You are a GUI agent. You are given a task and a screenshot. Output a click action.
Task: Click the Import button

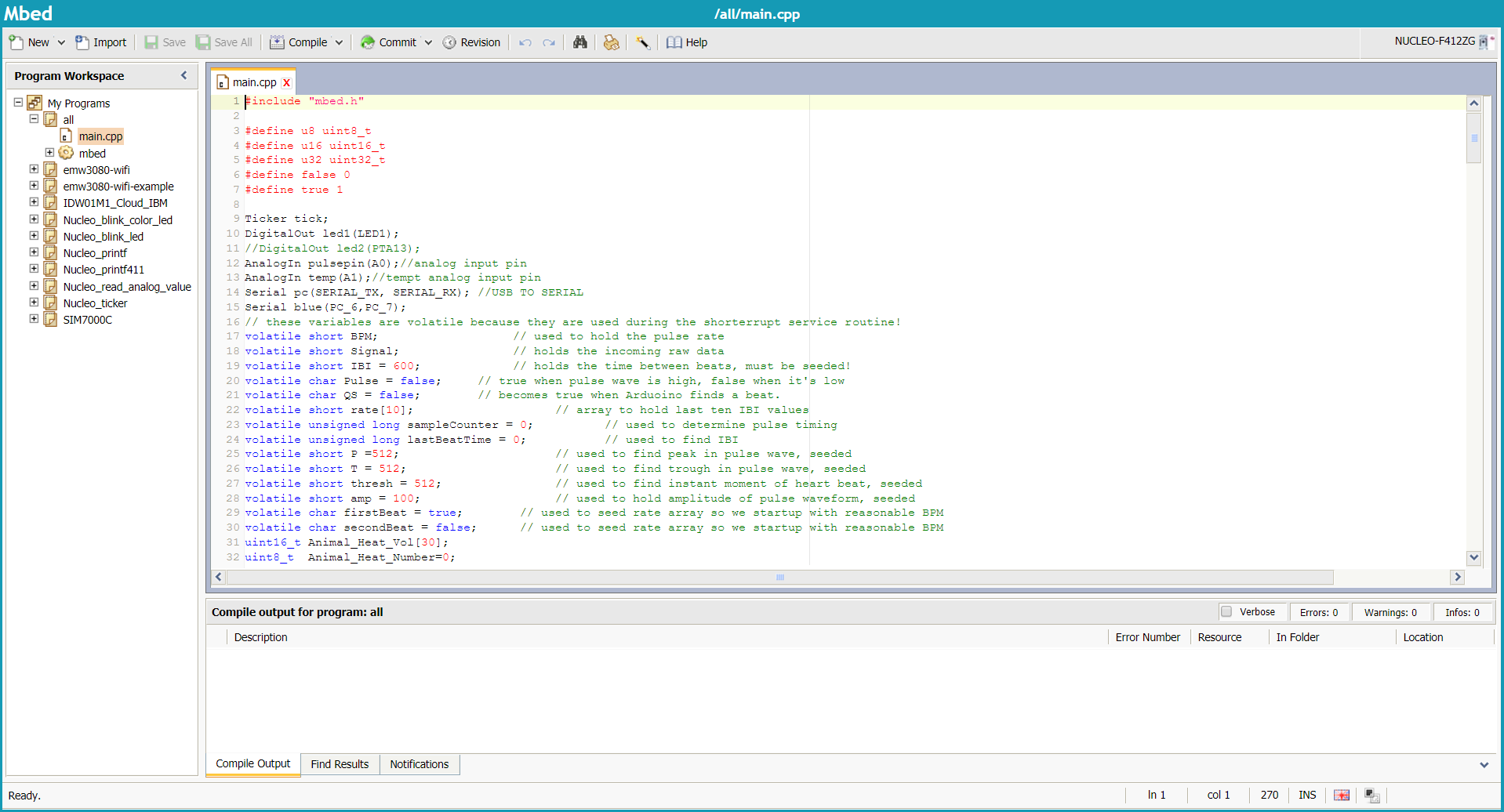click(x=100, y=42)
